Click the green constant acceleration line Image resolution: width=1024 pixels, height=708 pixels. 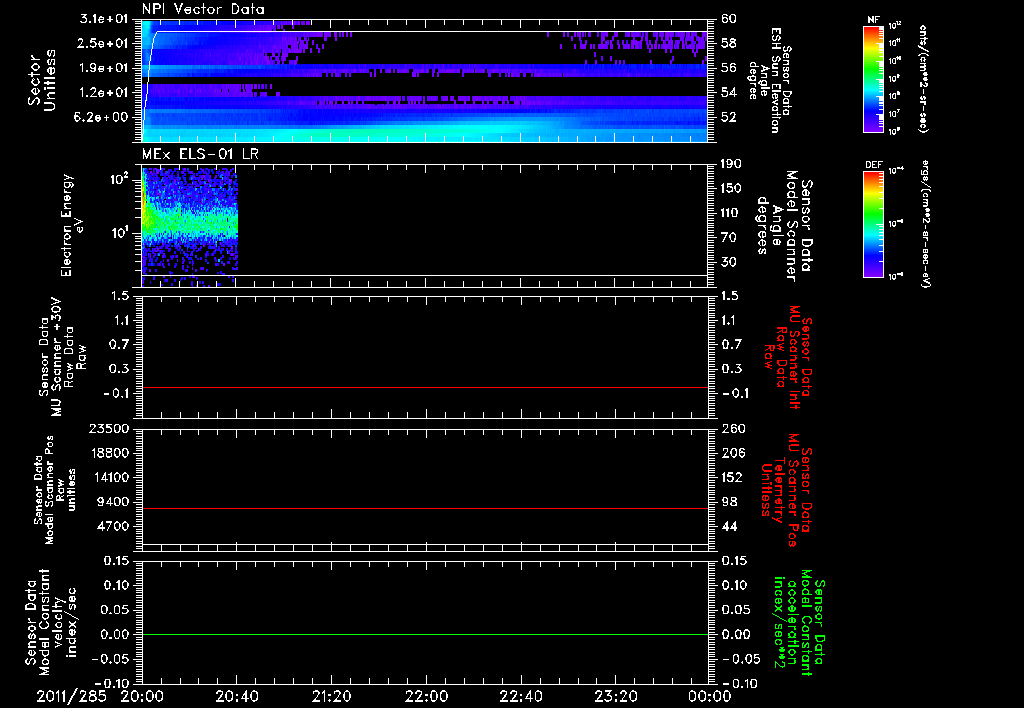tap(424, 634)
